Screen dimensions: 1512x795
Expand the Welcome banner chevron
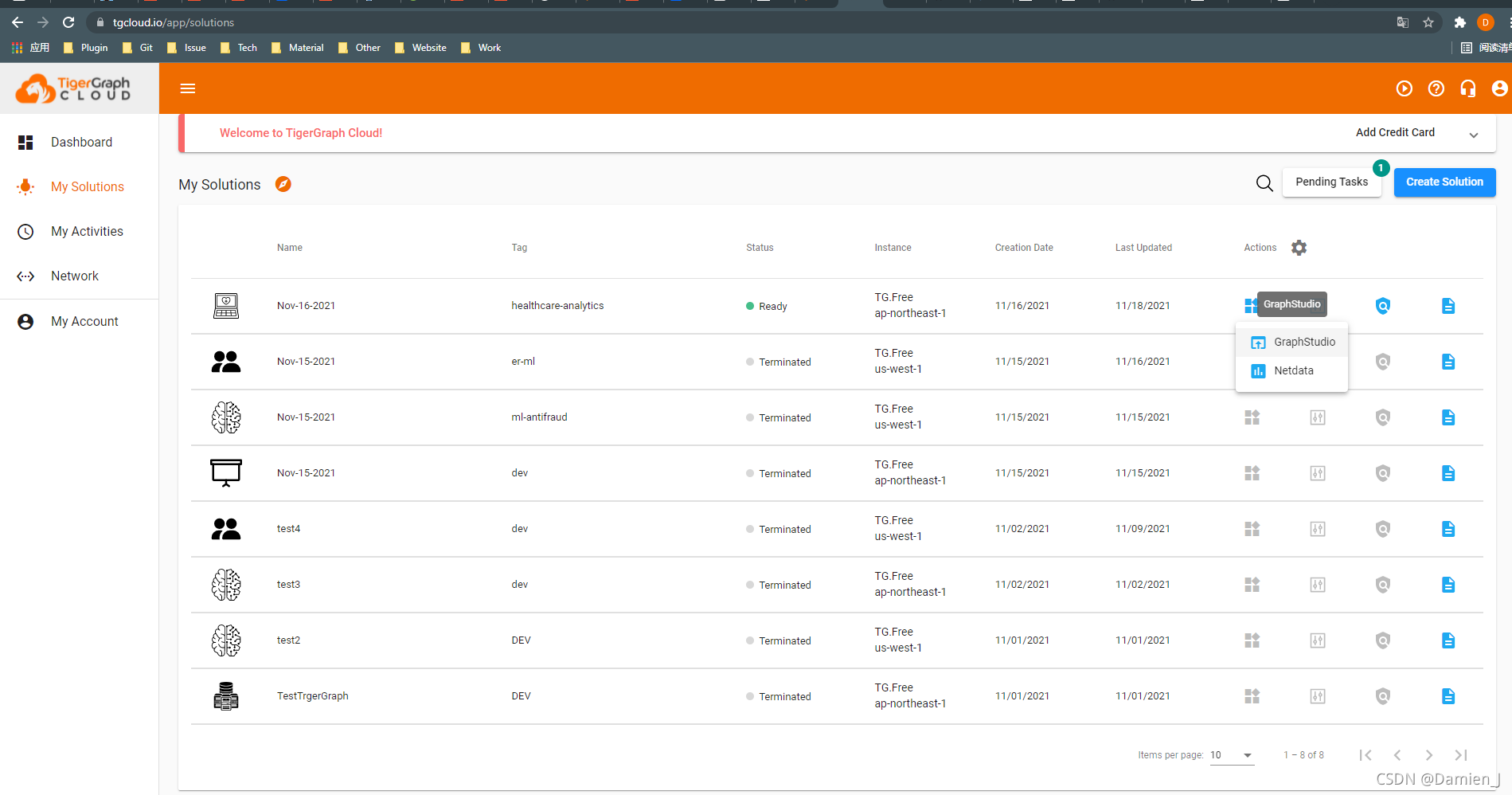tap(1474, 135)
